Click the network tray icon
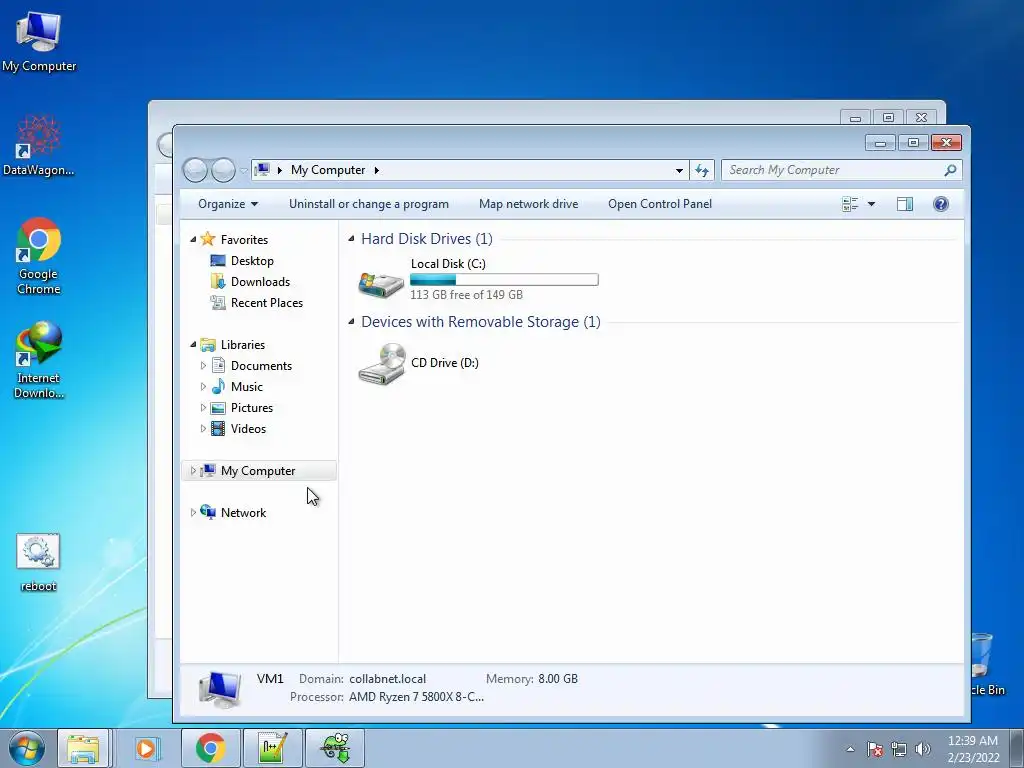 899,749
